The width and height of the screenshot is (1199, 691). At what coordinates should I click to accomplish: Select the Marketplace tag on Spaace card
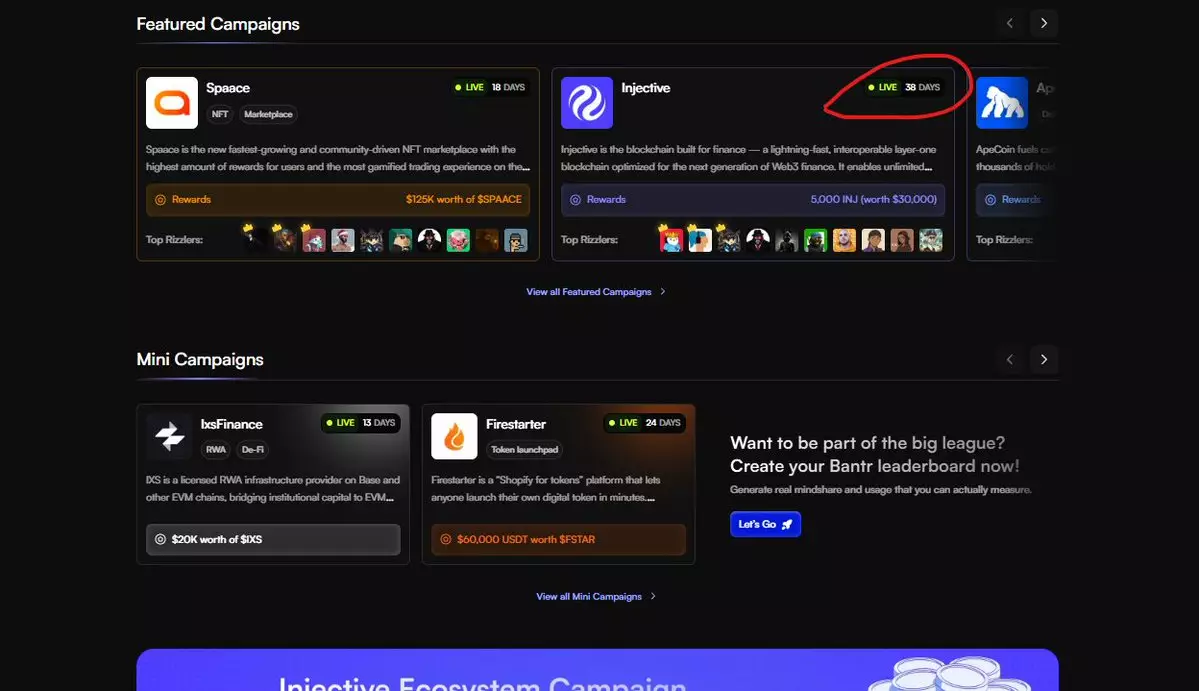pos(268,115)
